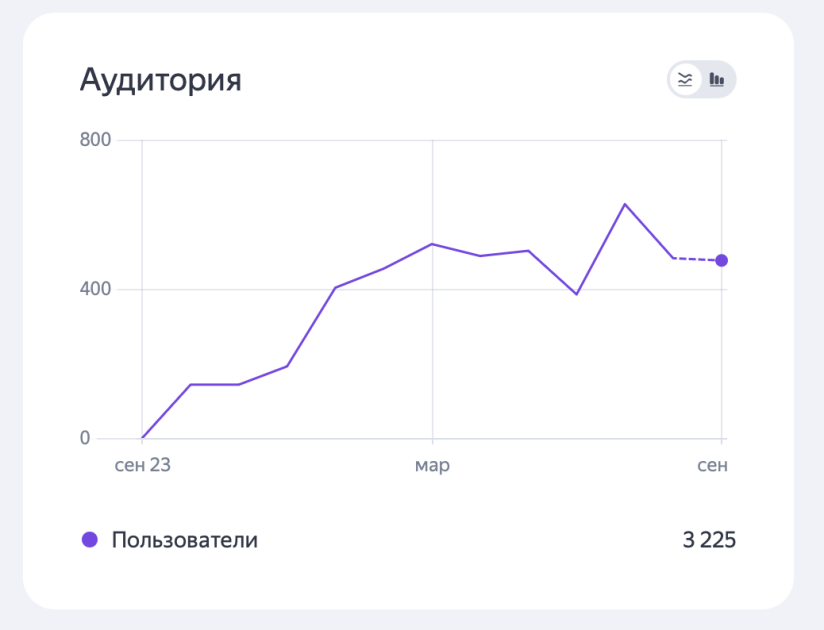Click the мар axis label

[x=432, y=466]
